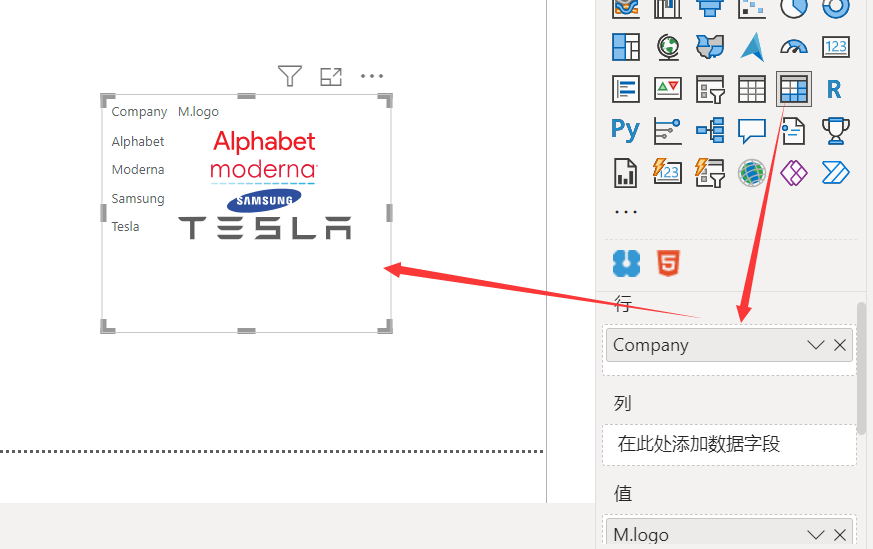Image resolution: width=873 pixels, height=549 pixels.
Task: Select the Decomposition tree visual icon
Action: tap(710, 131)
